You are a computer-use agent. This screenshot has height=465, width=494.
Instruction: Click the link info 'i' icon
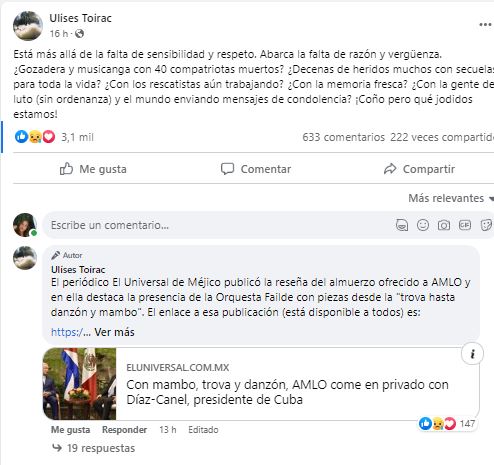click(x=472, y=354)
